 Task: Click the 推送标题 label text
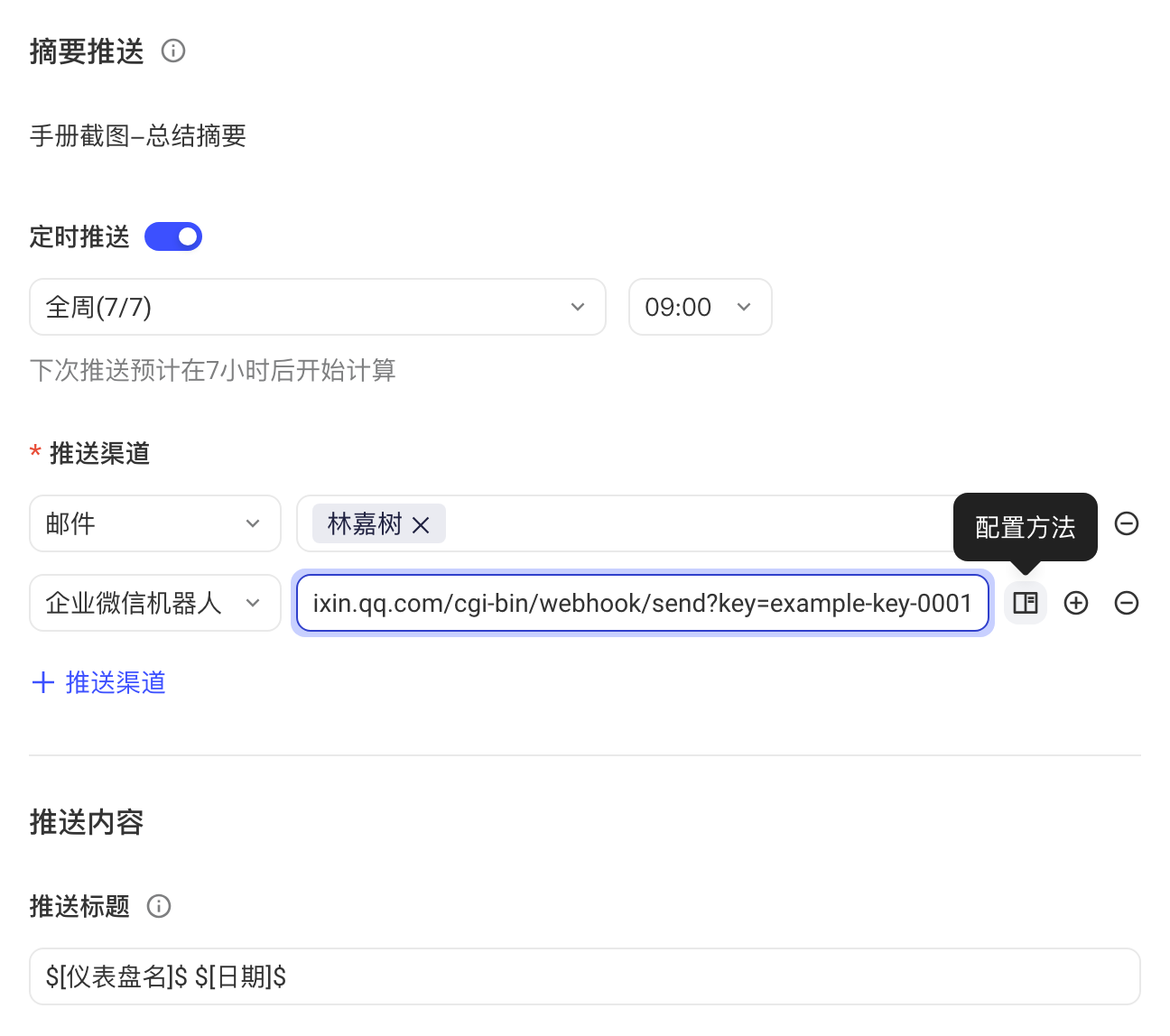pos(79,906)
